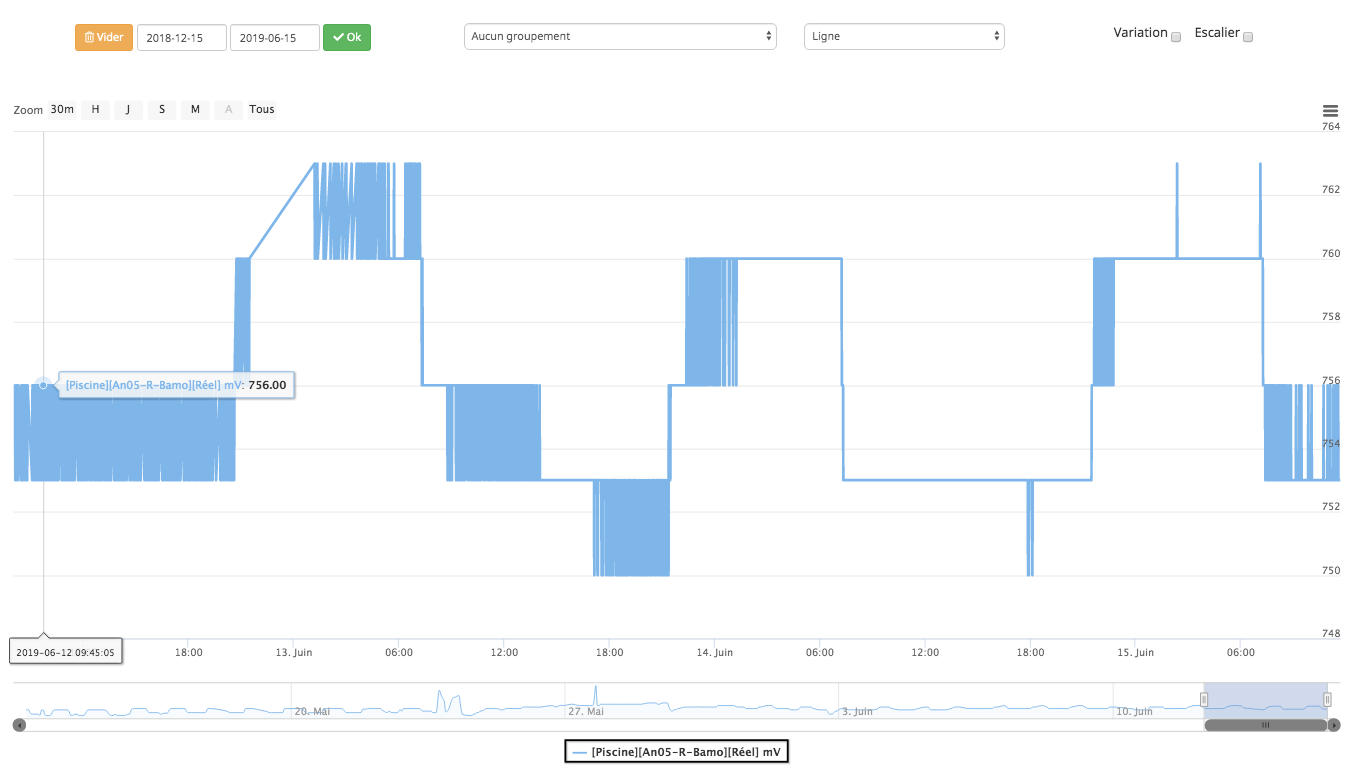Click the 27. Mai navigator label
The height and width of the screenshot is (779, 1350).
(x=587, y=712)
